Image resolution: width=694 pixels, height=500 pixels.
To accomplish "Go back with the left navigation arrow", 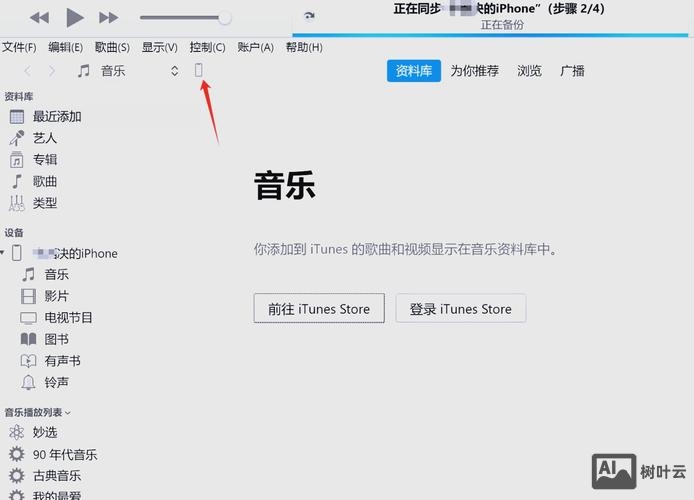I will click(28, 71).
